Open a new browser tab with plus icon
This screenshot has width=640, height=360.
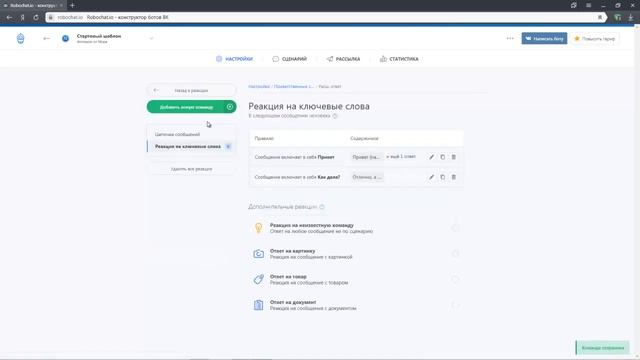click(72, 5)
